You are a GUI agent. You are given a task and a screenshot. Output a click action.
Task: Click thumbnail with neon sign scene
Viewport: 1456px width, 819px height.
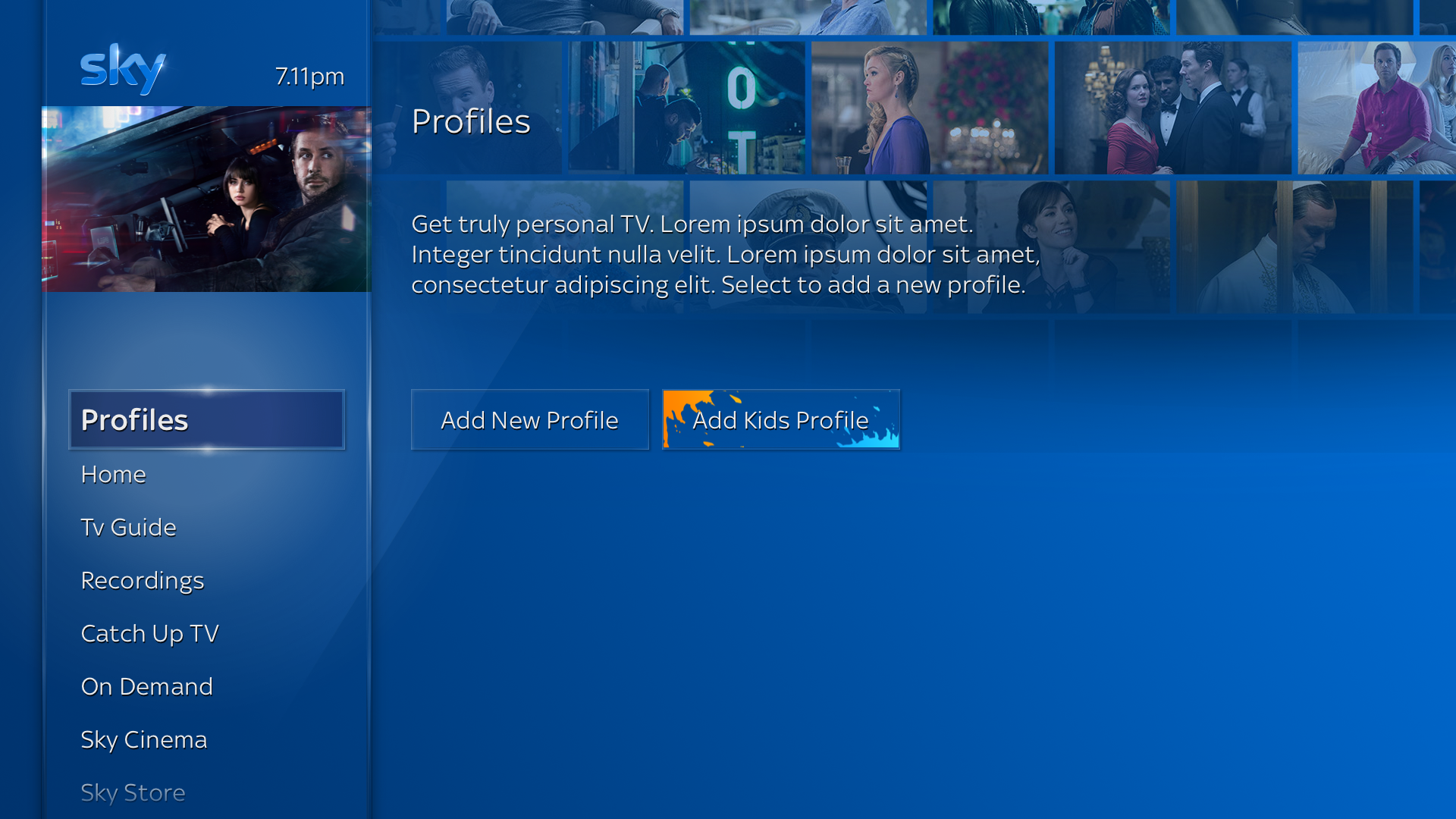pyautogui.click(x=686, y=108)
